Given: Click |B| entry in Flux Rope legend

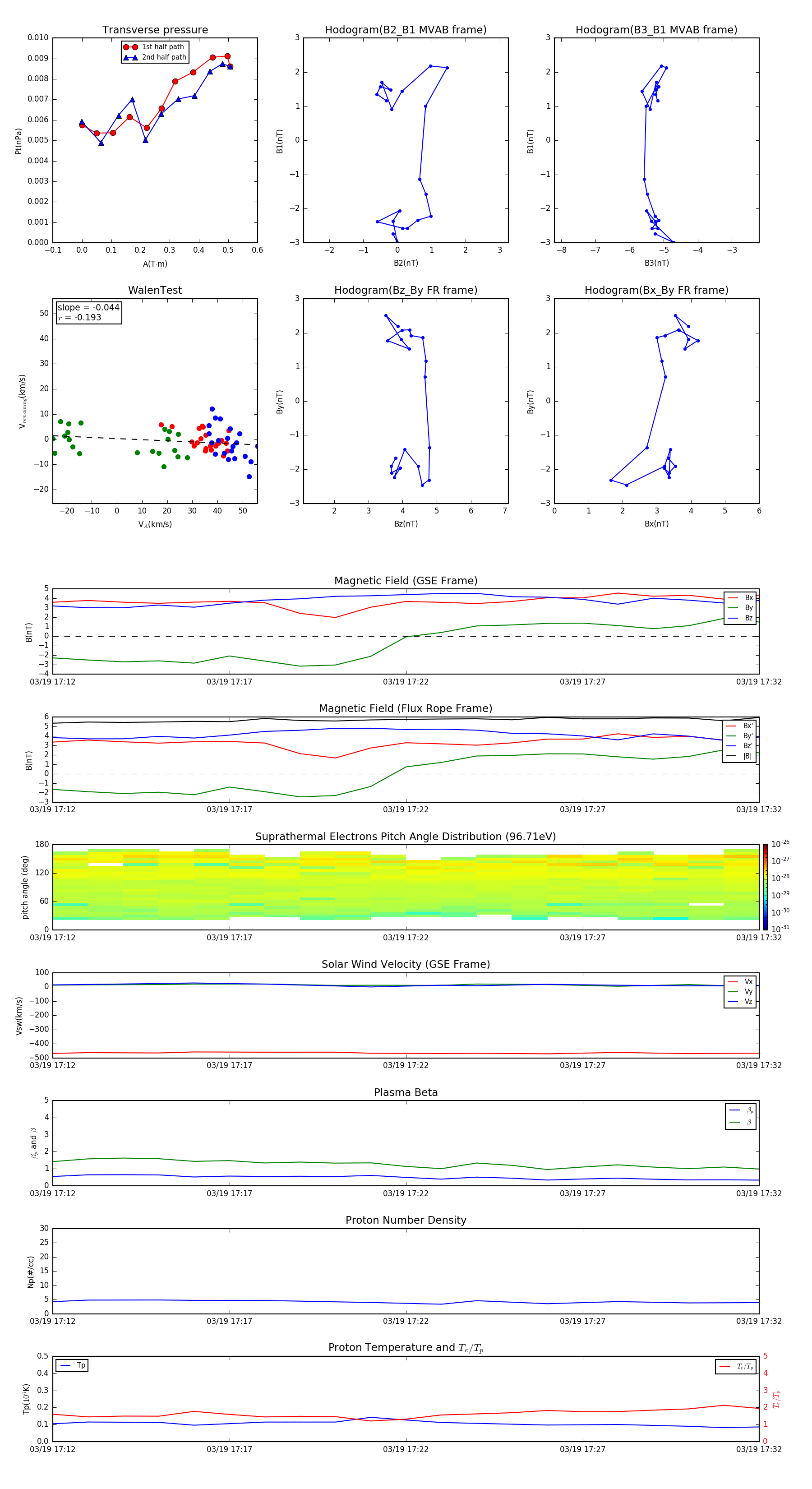Looking at the screenshot, I should tap(739, 756).
